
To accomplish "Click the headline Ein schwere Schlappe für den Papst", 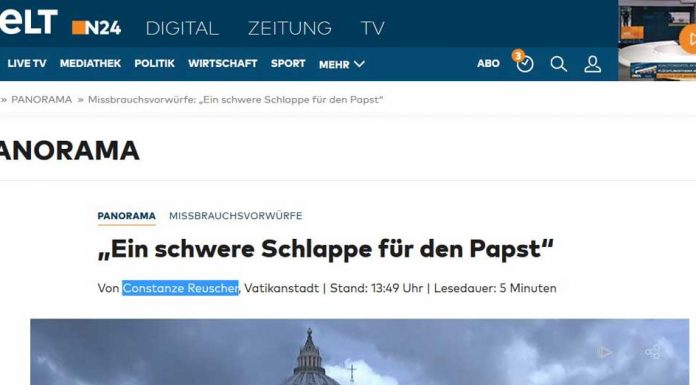I will click(325, 249).
